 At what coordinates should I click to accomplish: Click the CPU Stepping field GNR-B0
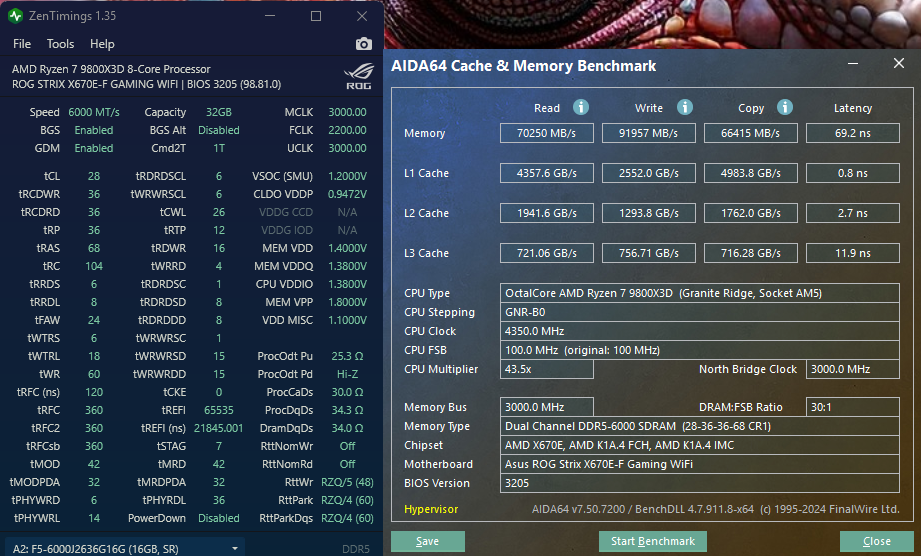[x=700, y=312]
